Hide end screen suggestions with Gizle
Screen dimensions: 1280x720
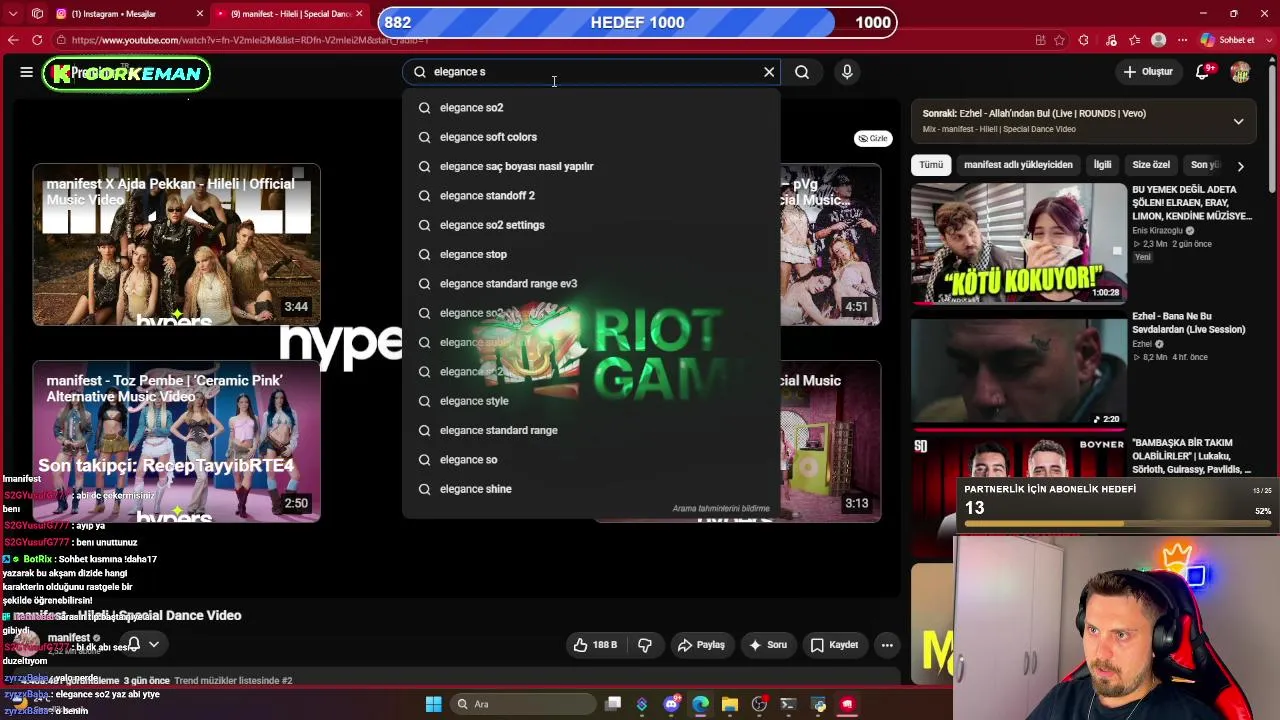(872, 138)
